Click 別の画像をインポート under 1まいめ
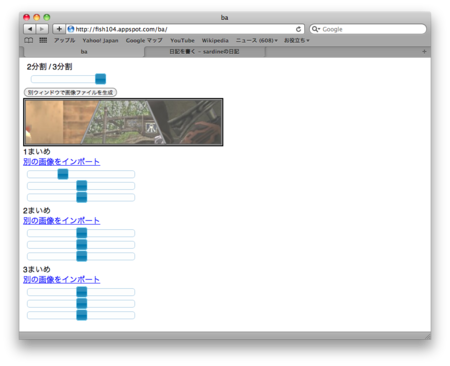This screenshot has height=366, width=450. click(x=61, y=162)
